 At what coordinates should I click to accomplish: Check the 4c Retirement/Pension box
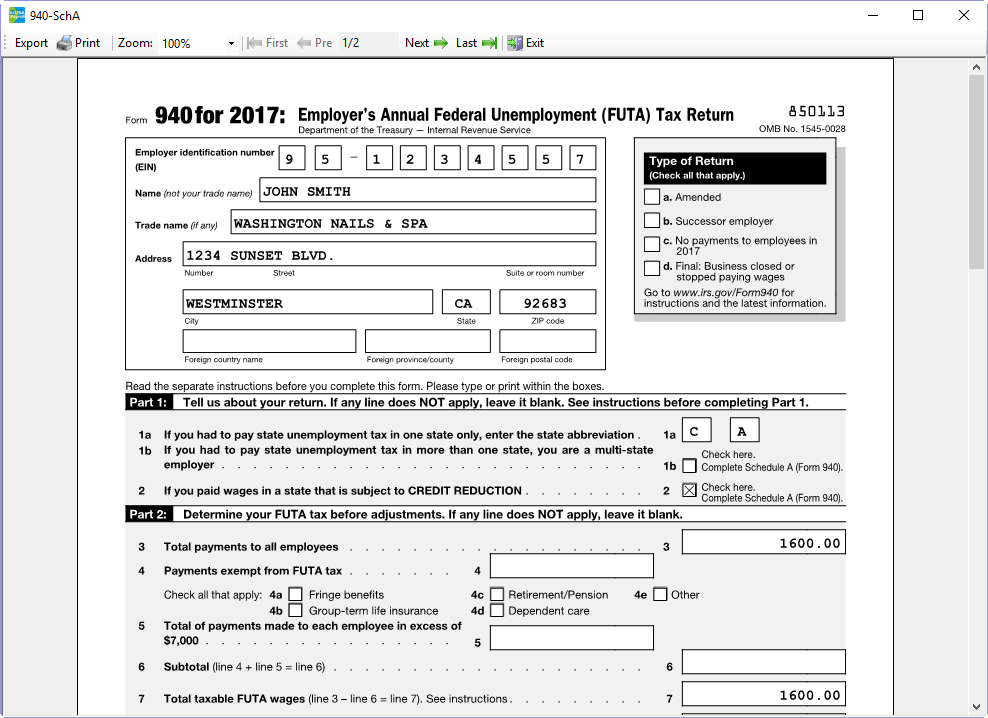pos(497,595)
